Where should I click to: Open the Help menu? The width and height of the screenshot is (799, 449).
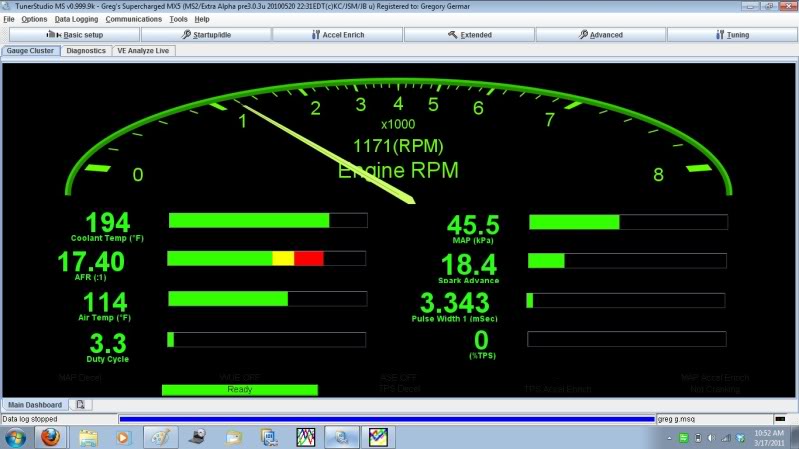point(202,19)
